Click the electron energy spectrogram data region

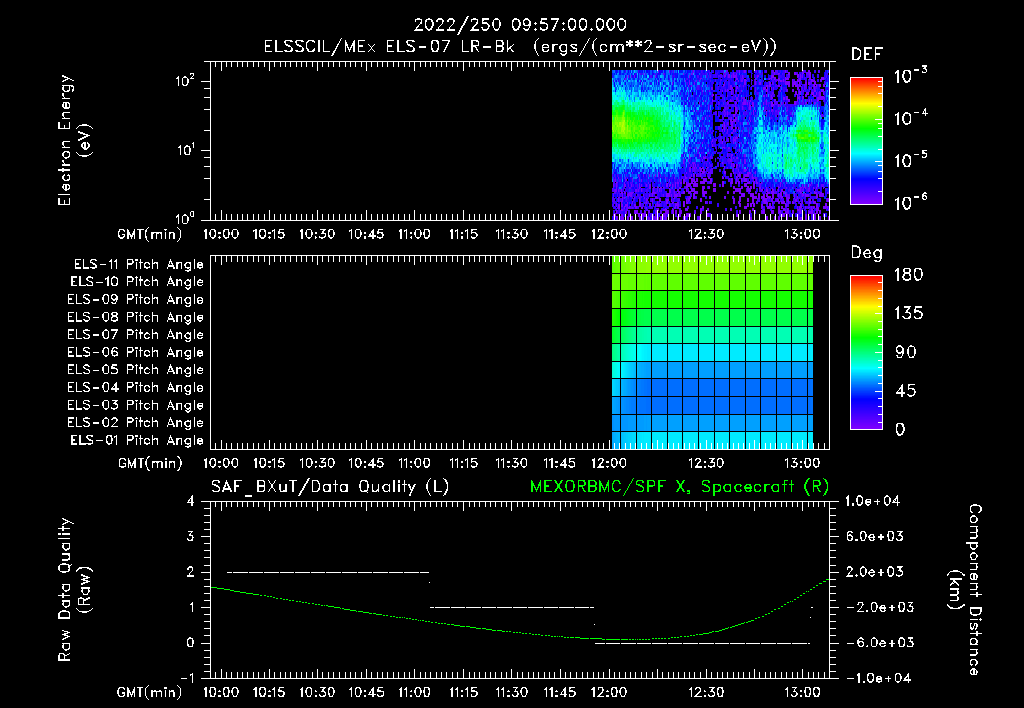tap(720, 144)
